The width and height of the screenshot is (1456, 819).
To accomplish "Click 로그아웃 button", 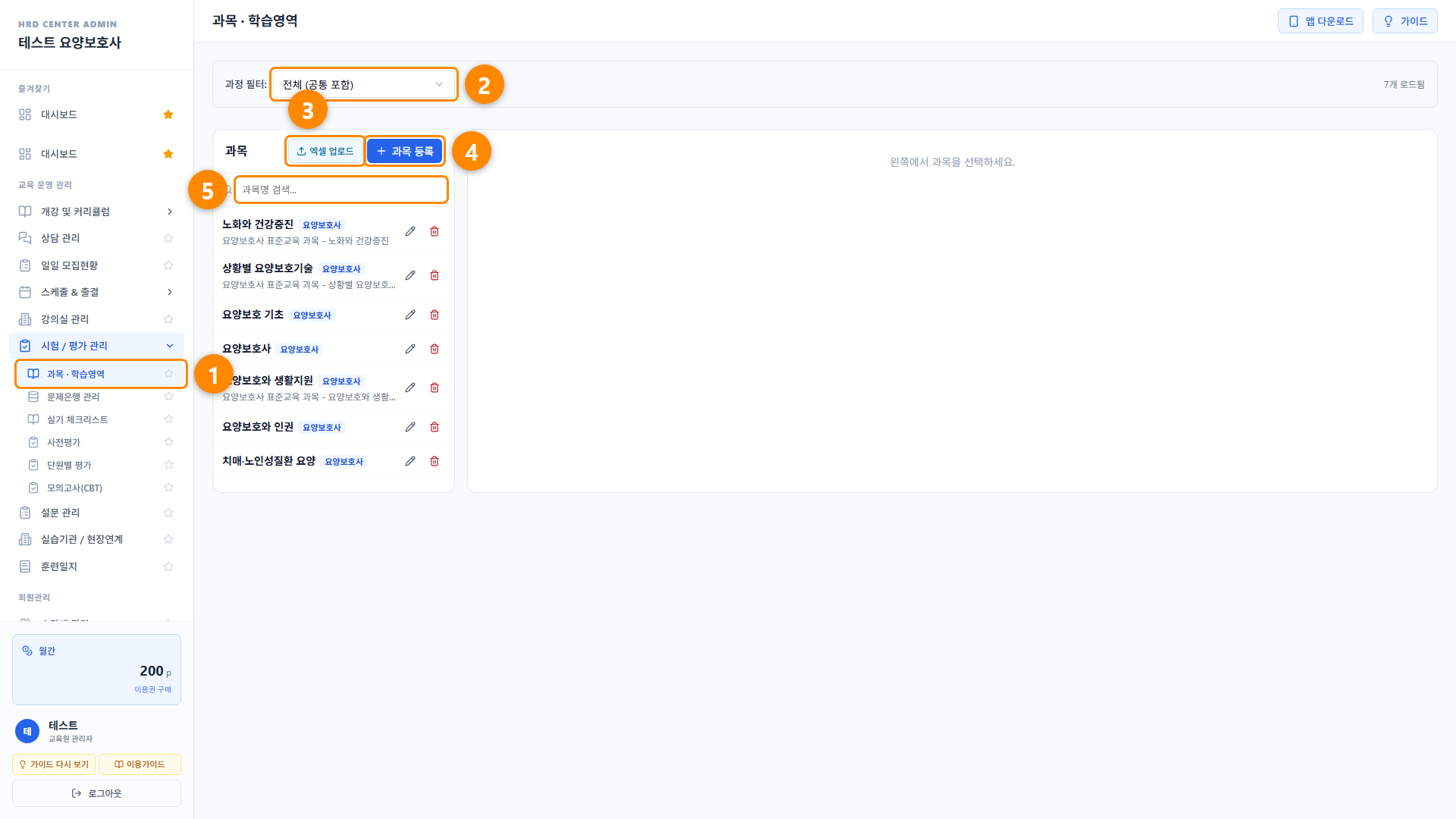I will (96, 793).
